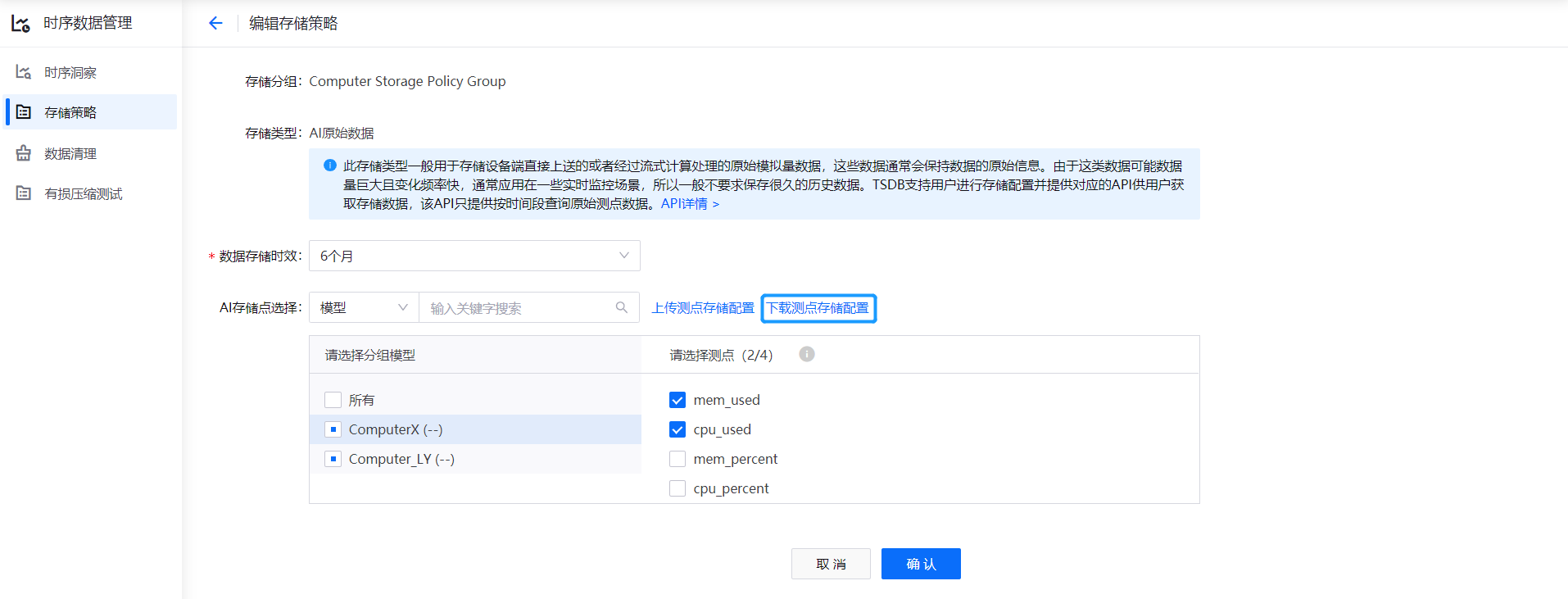Toggle the Computer_LY checkbox
Viewport: 1568px width, 599px height.
333,459
